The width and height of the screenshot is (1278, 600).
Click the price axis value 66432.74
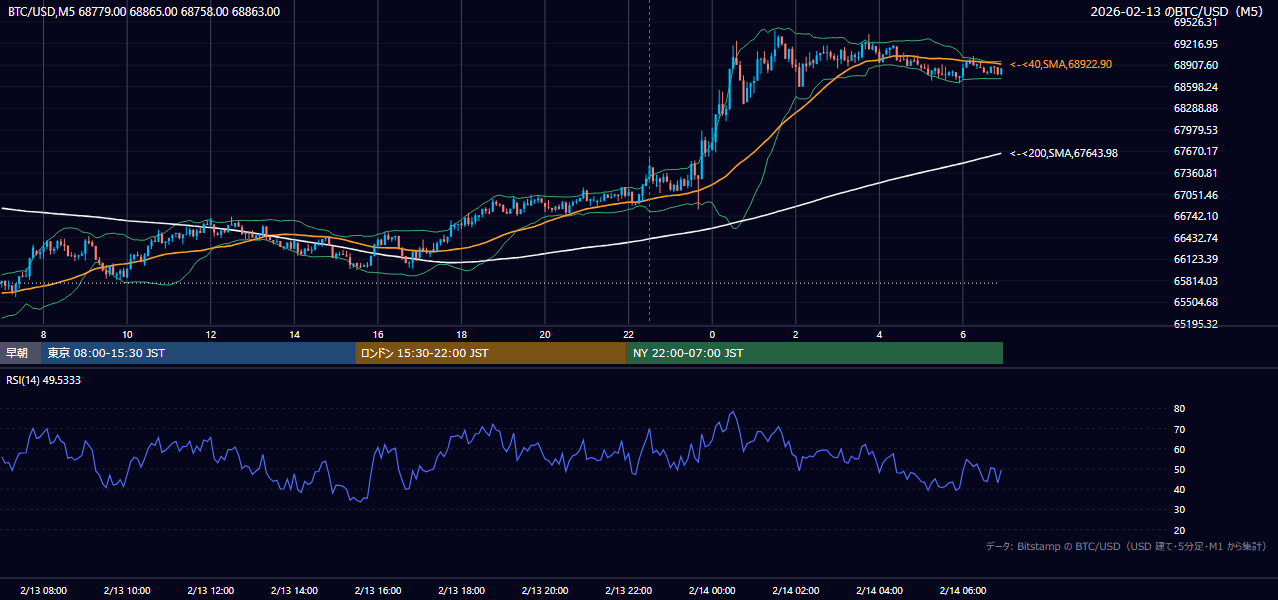1195,238
